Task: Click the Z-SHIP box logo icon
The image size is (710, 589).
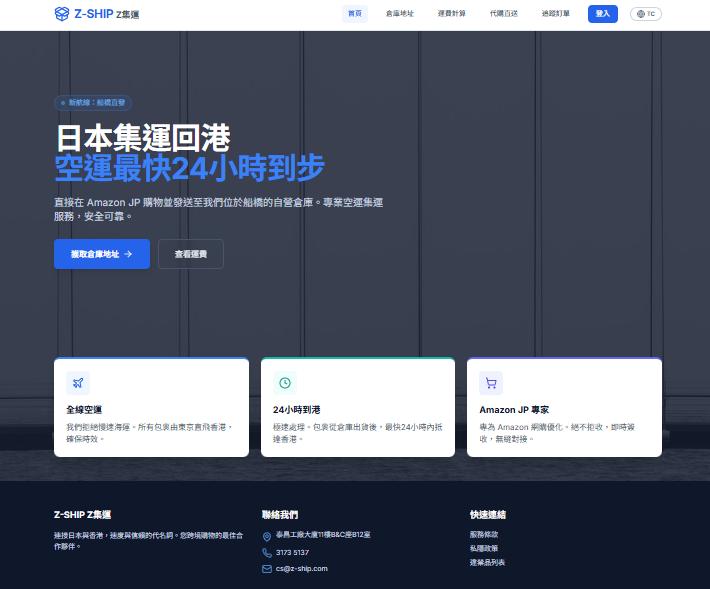Action: tap(62, 14)
